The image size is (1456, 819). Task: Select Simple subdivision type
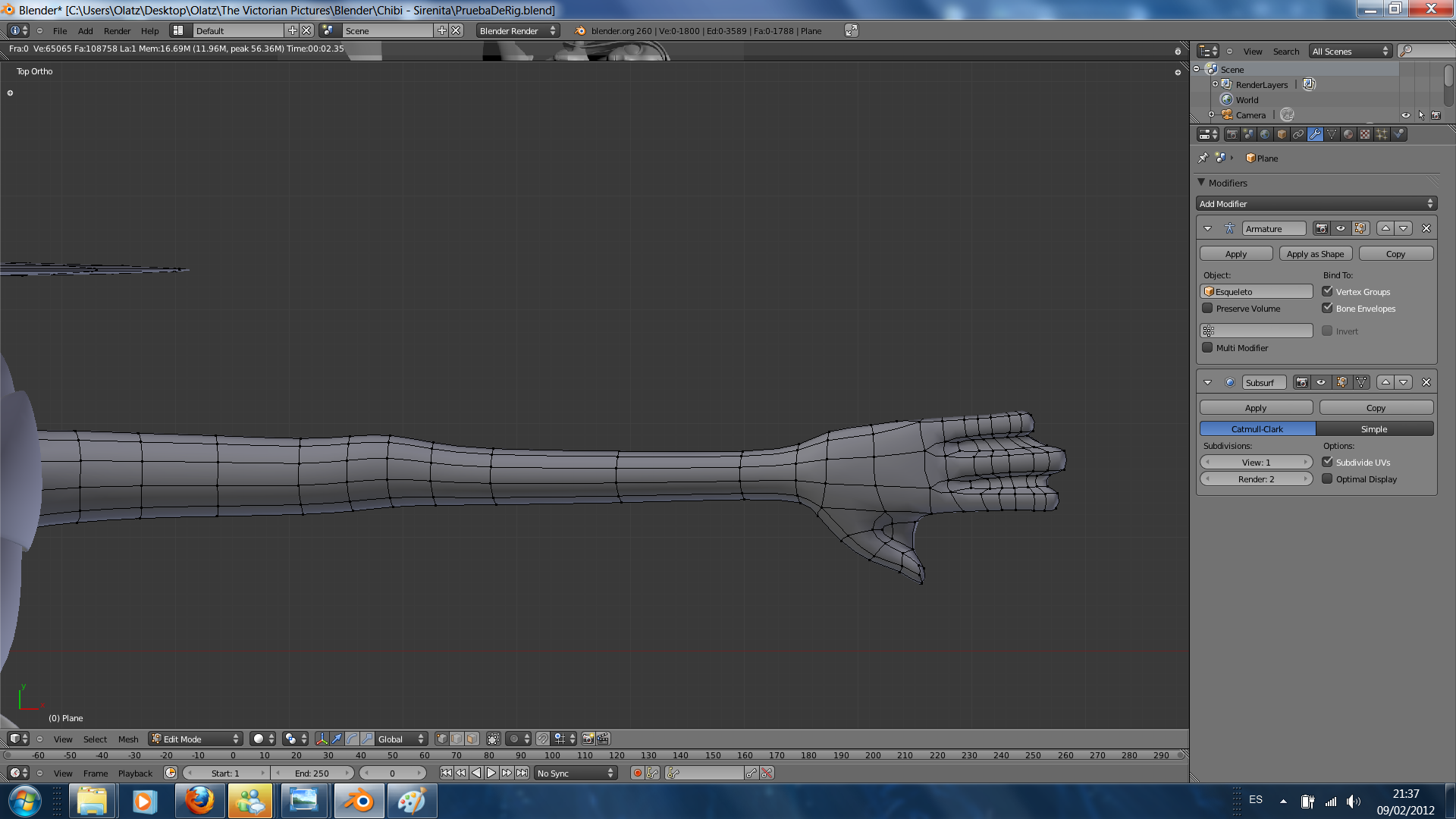click(1374, 429)
